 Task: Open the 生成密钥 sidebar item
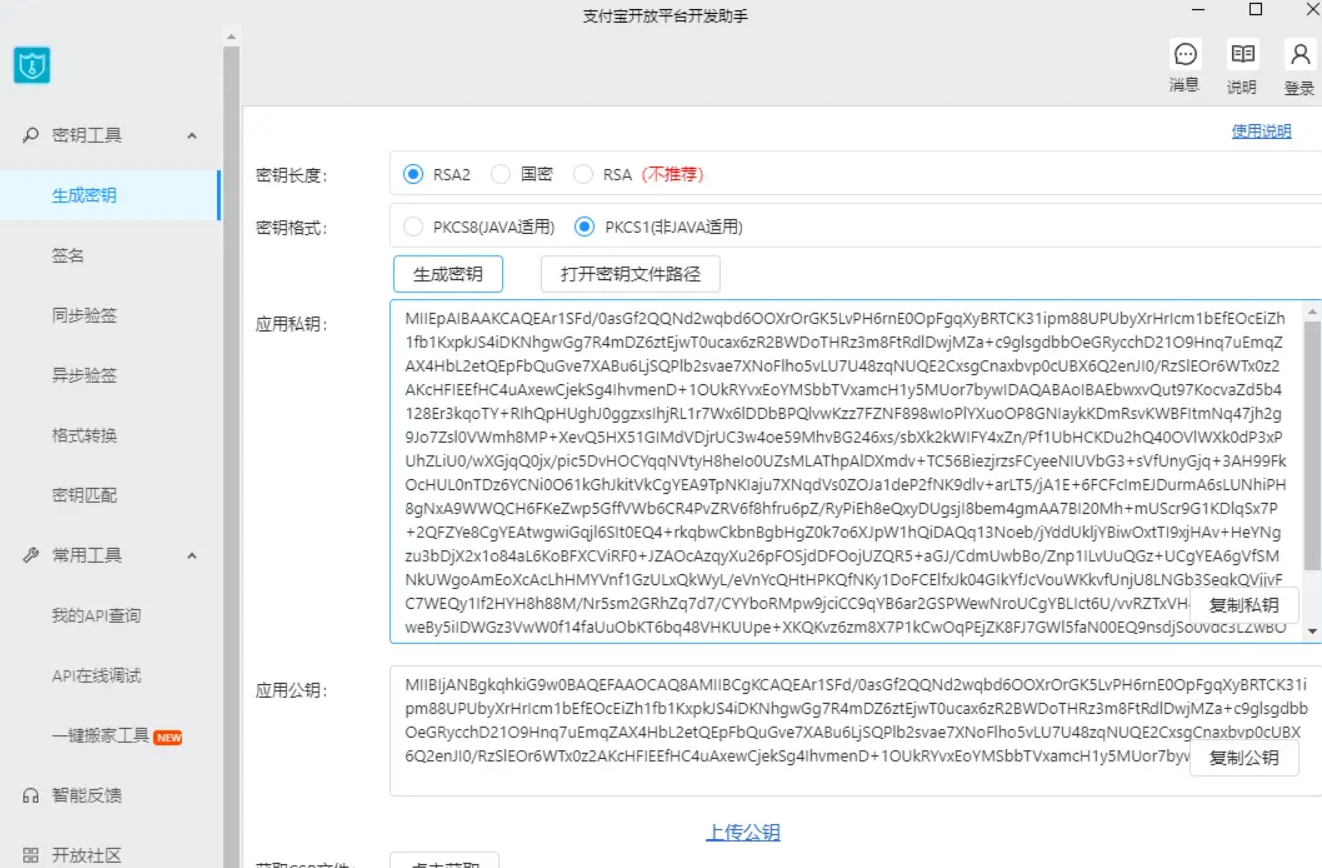pos(110,195)
